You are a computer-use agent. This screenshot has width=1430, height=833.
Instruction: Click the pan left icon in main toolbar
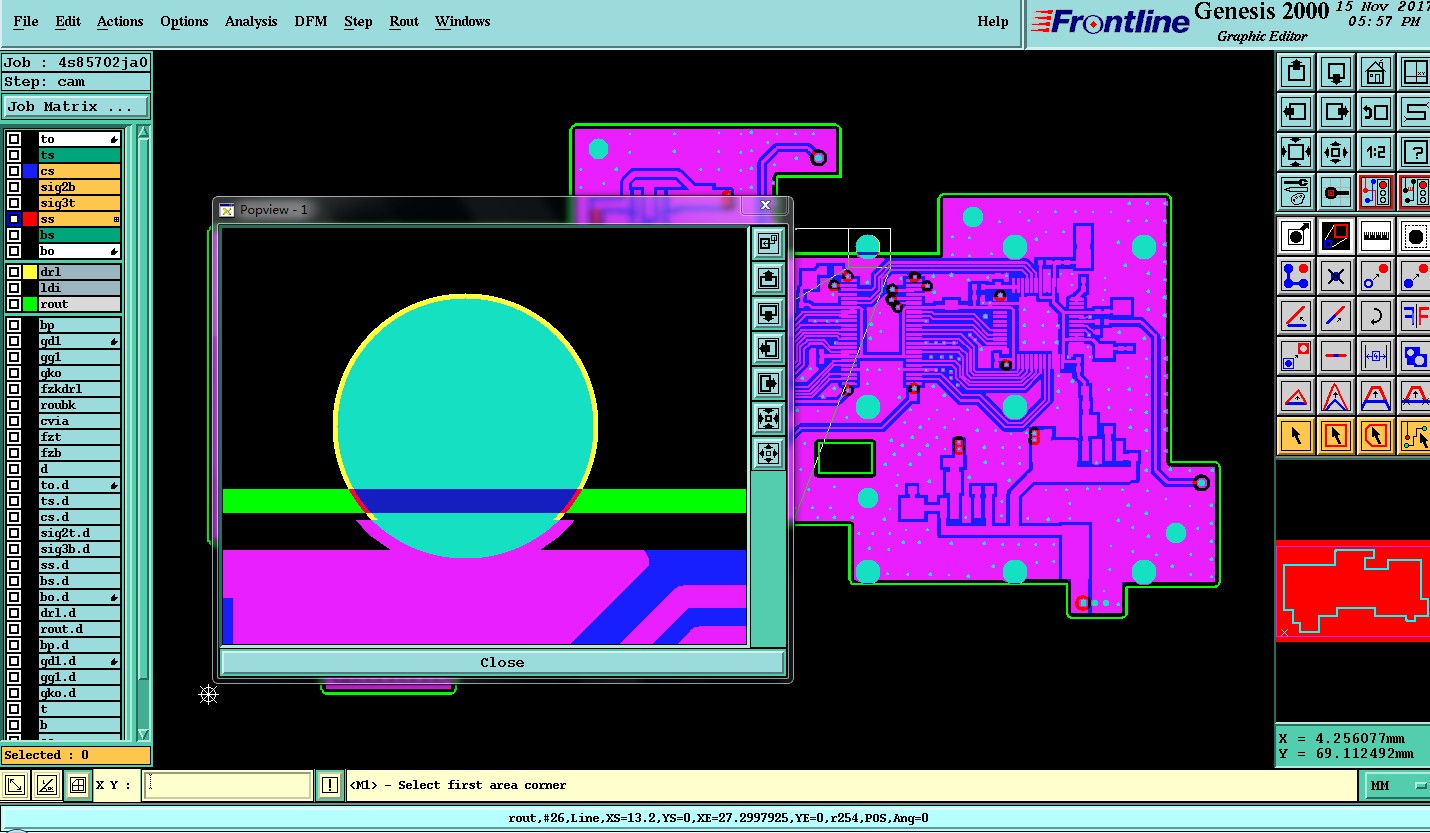pyautogui.click(x=1297, y=112)
